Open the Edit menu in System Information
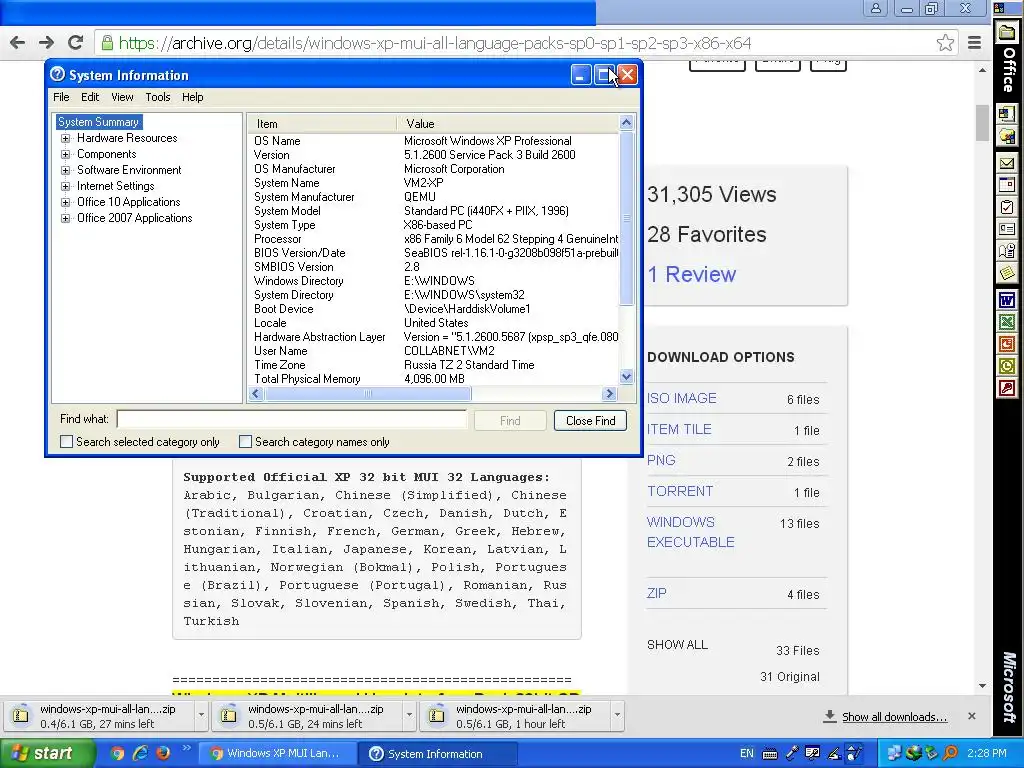 [x=90, y=97]
